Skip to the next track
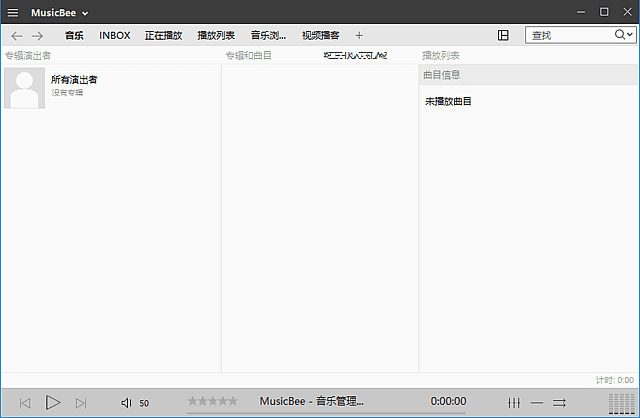Viewport: 640px width, 418px height. pyautogui.click(x=81, y=403)
